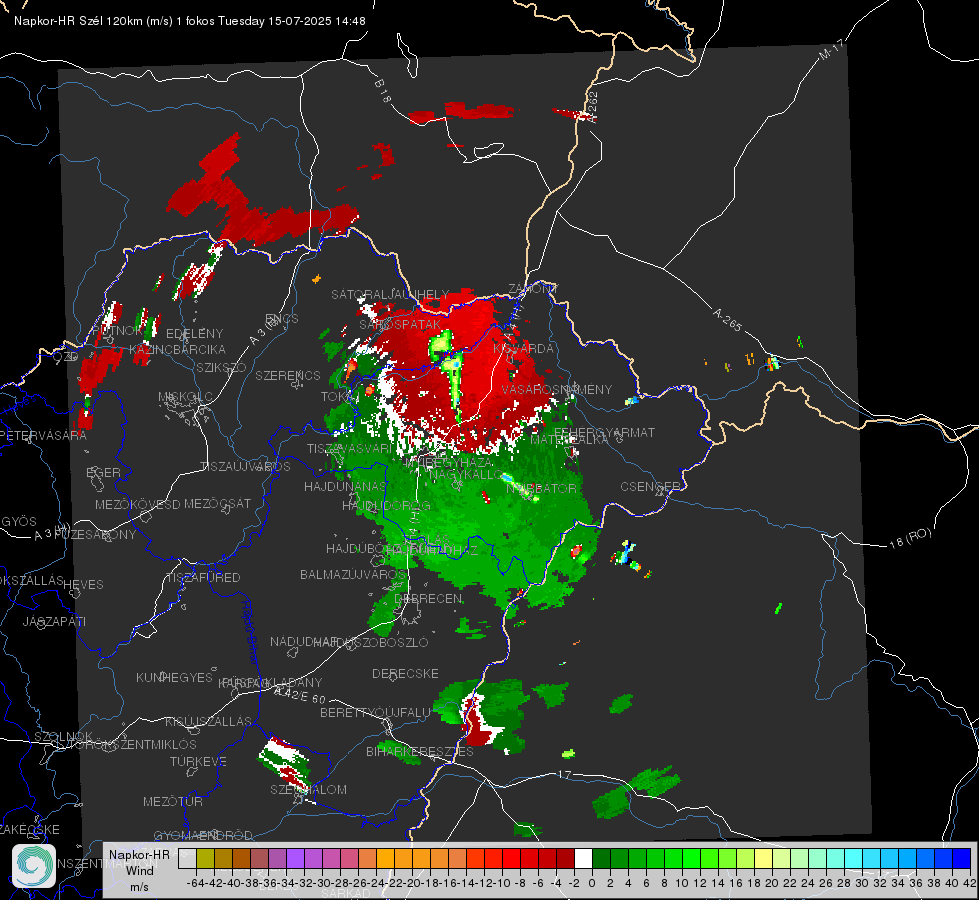This screenshot has height=900, width=979.
Task: Click the CSENGER city label
Action: point(651,487)
